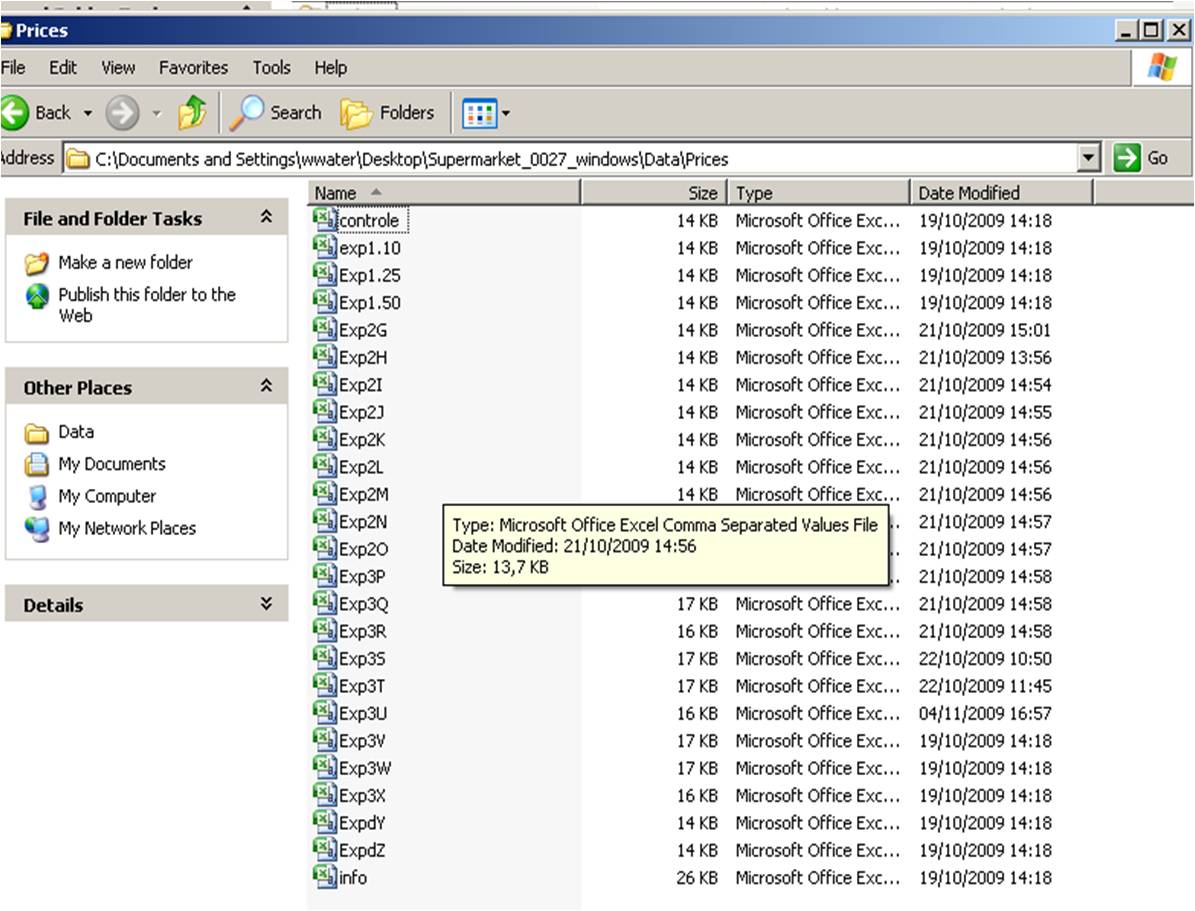Go up one folder level icon
Viewport: 1195px width, 911px height.
pyautogui.click(x=193, y=113)
